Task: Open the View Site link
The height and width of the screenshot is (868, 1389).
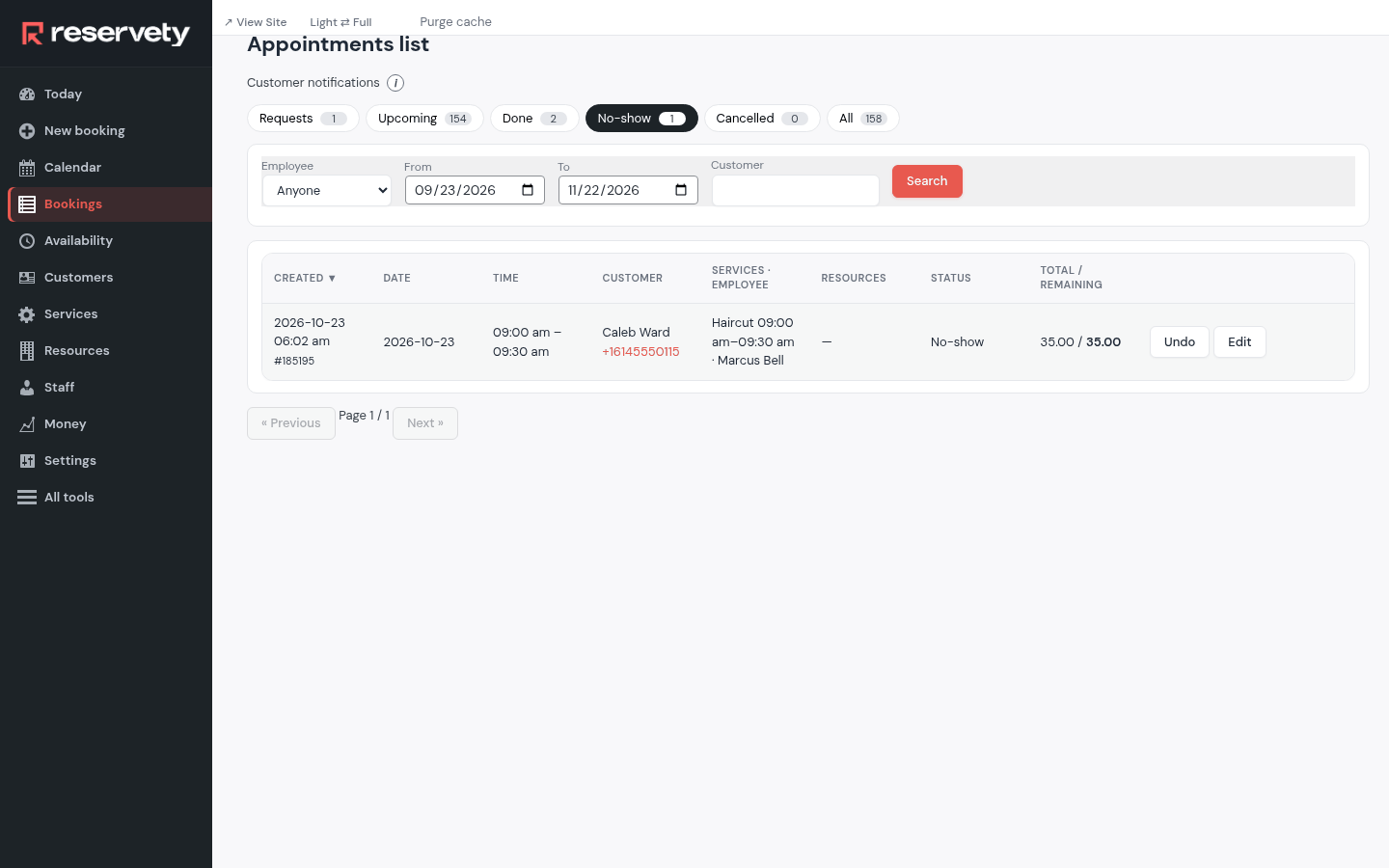Action: tap(256, 22)
